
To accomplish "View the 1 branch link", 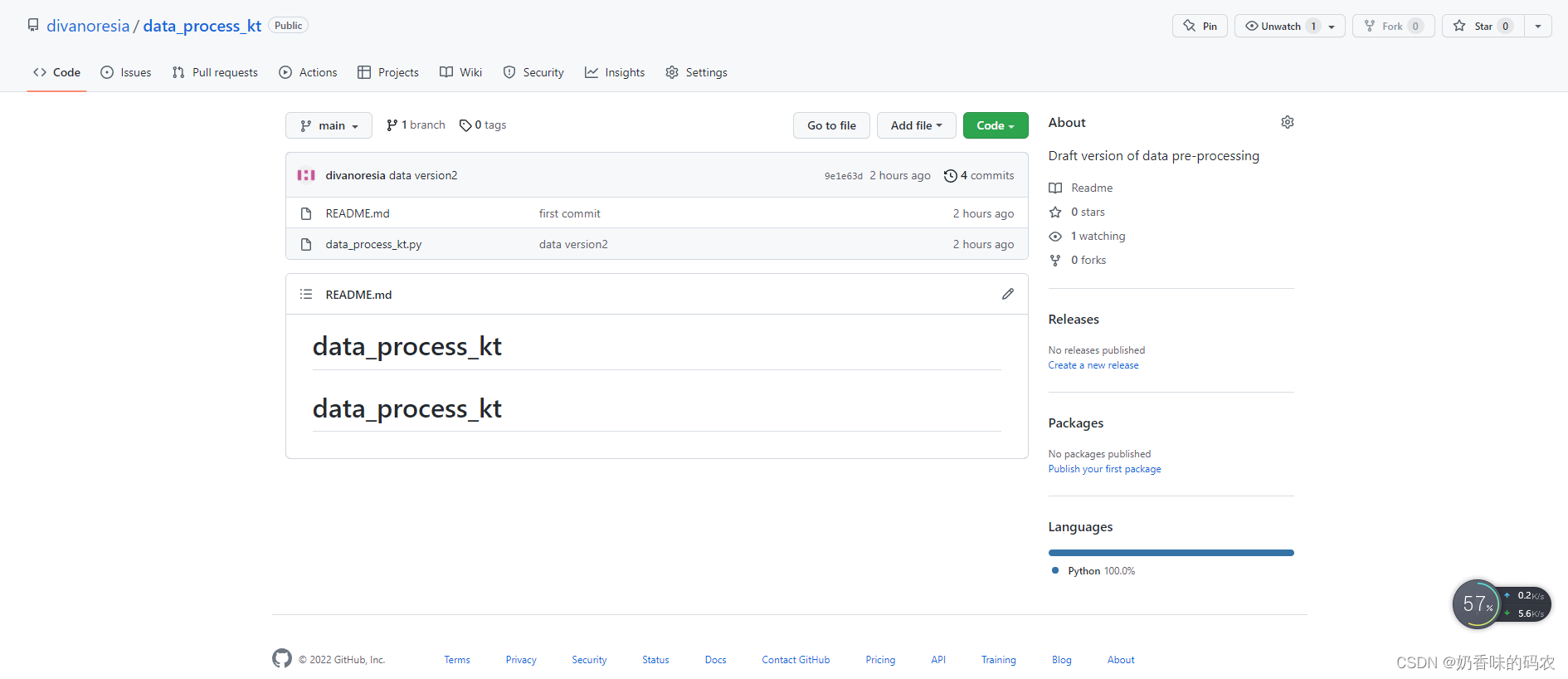I will click(x=416, y=125).
